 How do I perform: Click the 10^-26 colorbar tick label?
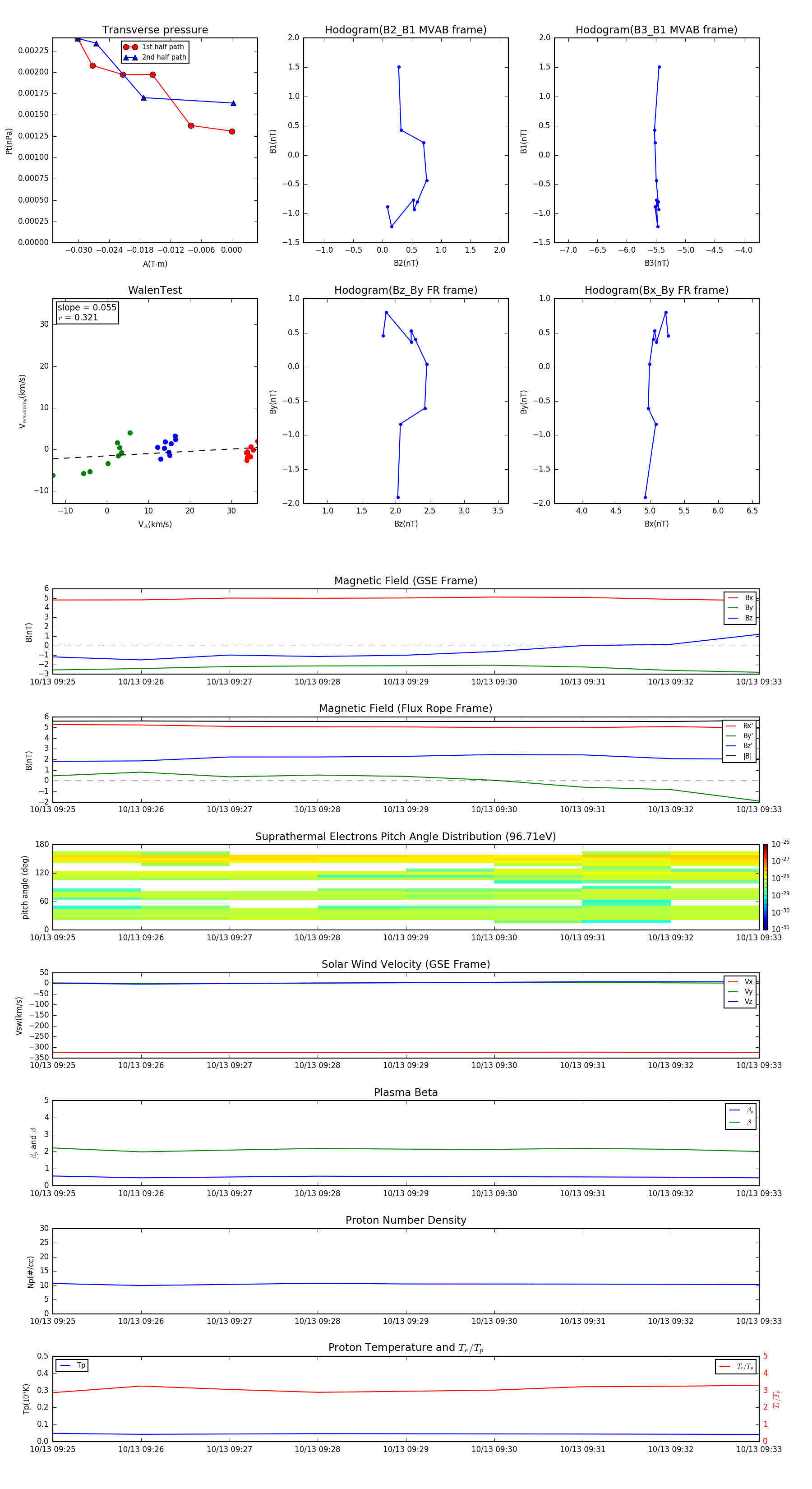780,844
